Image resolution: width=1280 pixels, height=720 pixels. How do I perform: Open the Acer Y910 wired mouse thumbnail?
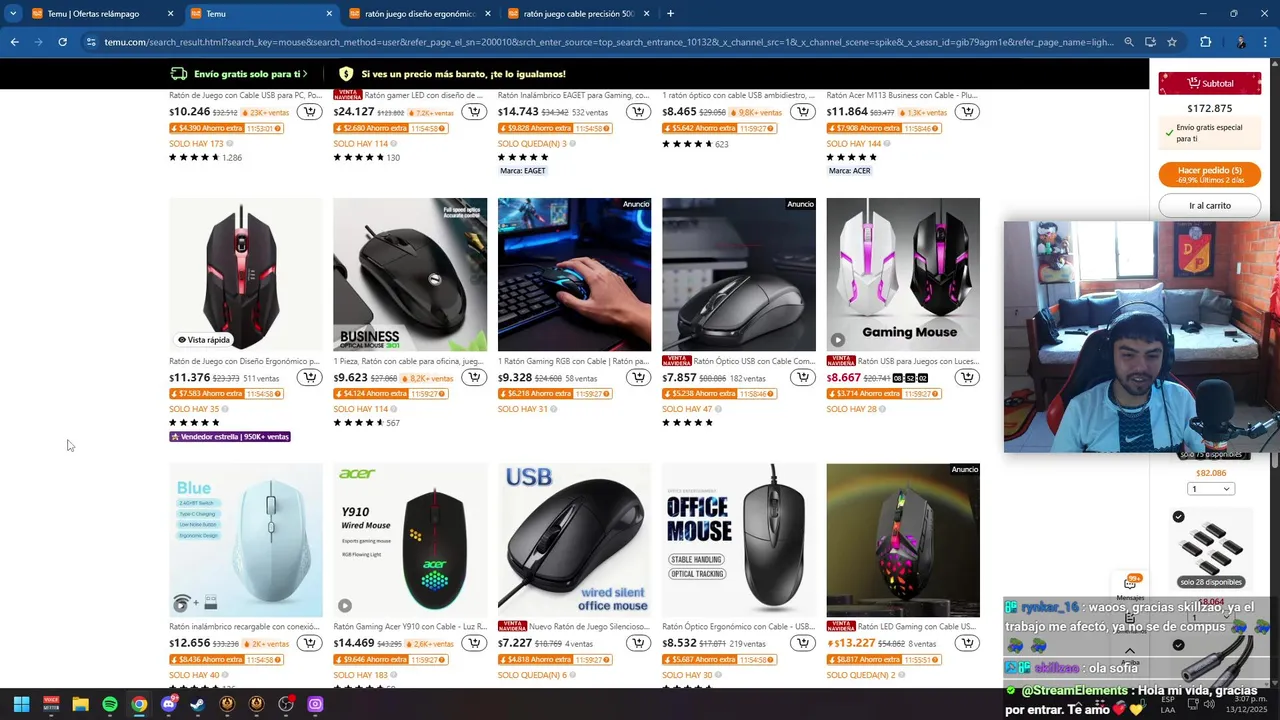pyautogui.click(x=410, y=540)
